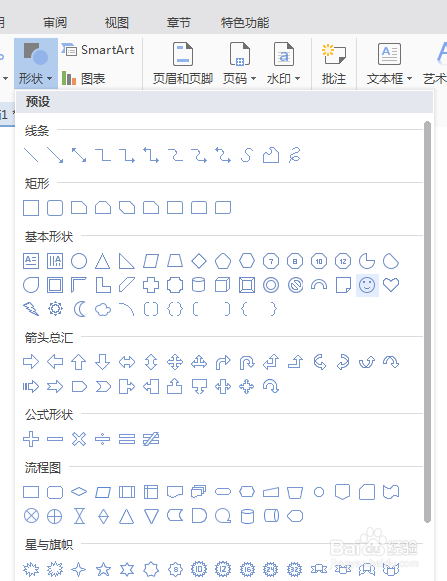Screen dimensions: 447x581
Task: Insert the cloud shape
Action: click(x=103, y=309)
